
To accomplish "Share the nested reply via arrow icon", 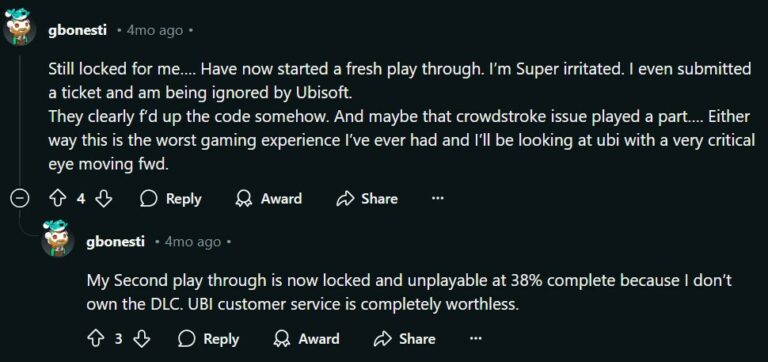I will [x=383, y=339].
